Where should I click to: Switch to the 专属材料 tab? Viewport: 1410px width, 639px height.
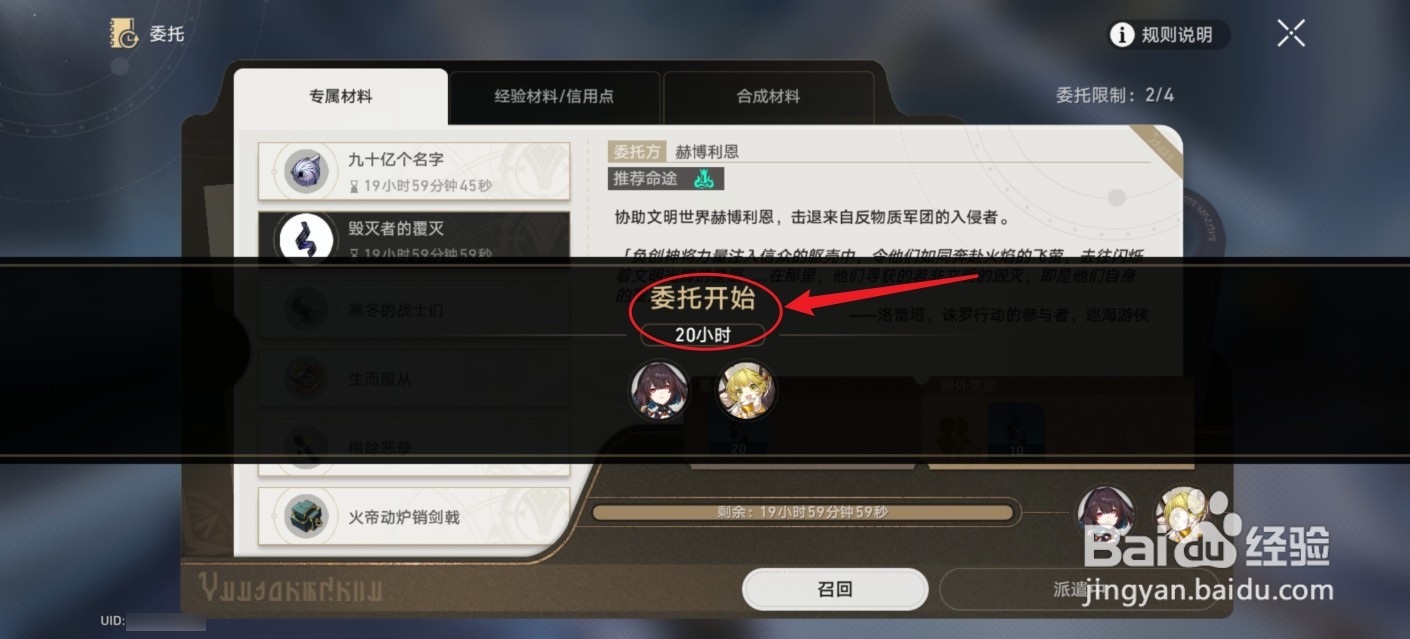(x=341, y=97)
